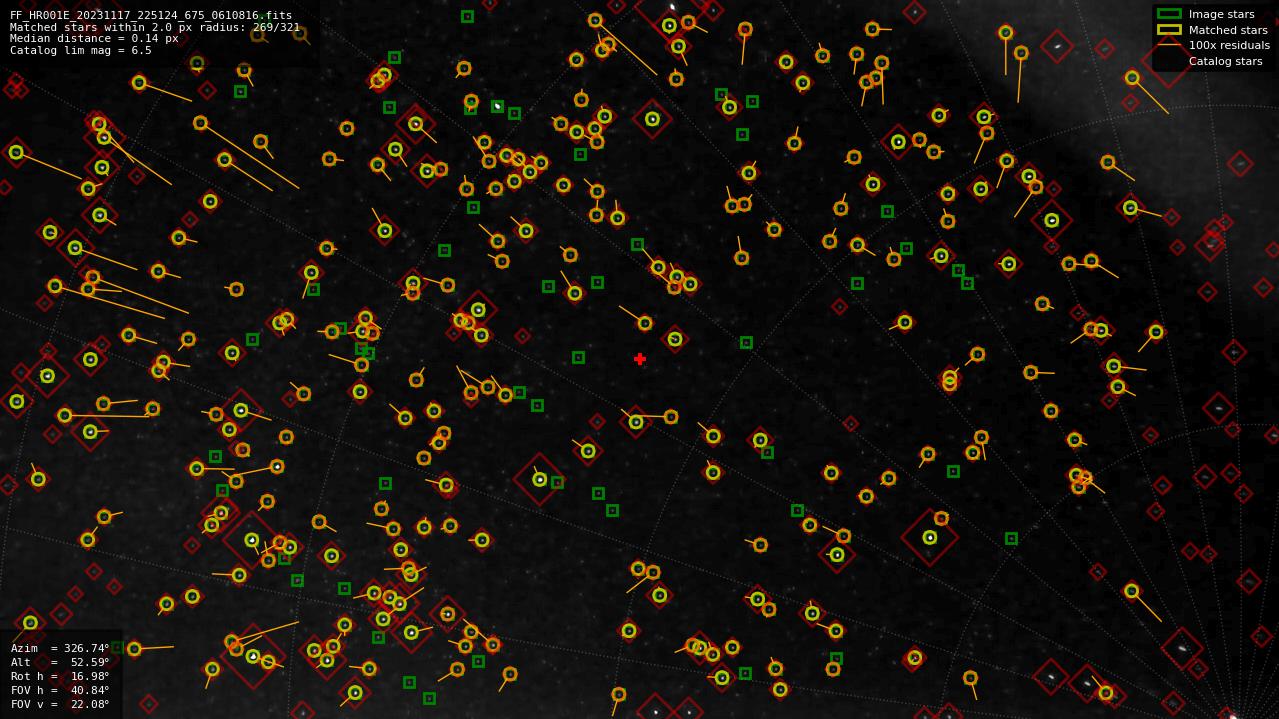Click the yellow Matched stars legend swatch

click(1169, 30)
